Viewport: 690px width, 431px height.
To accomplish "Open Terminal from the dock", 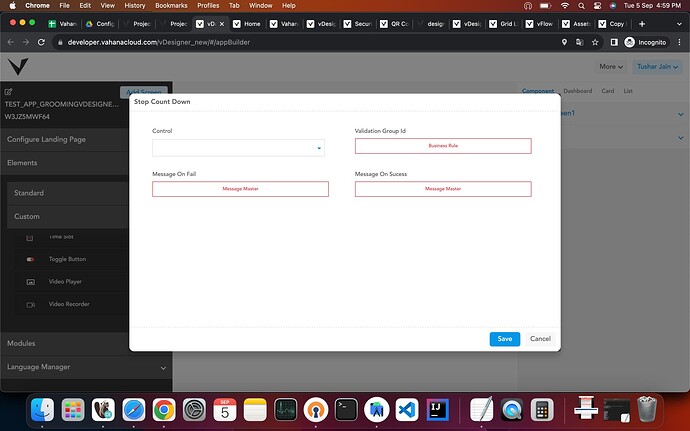I will click(346, 410).
